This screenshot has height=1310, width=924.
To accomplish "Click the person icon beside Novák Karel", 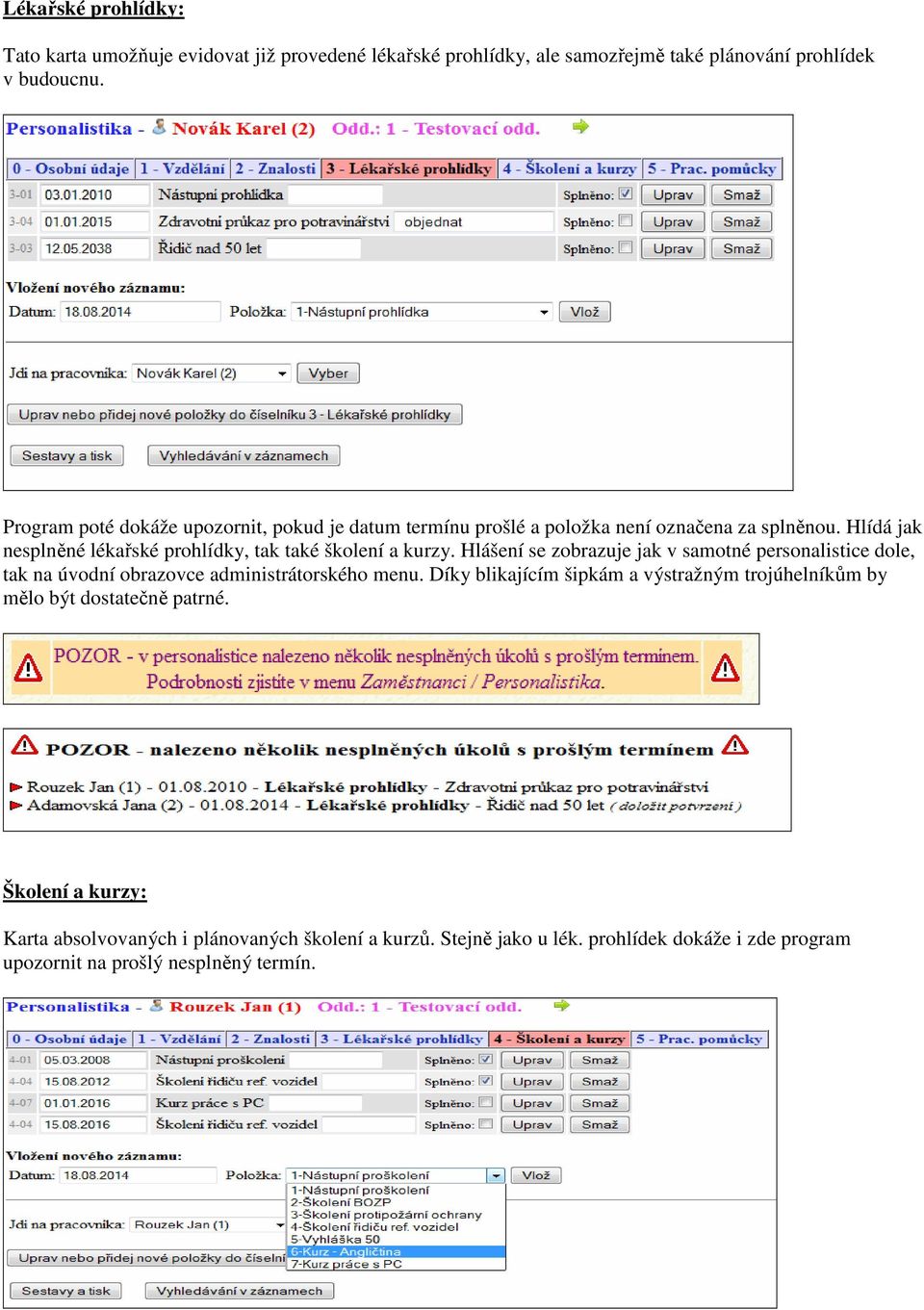I will tap(160, 127).
